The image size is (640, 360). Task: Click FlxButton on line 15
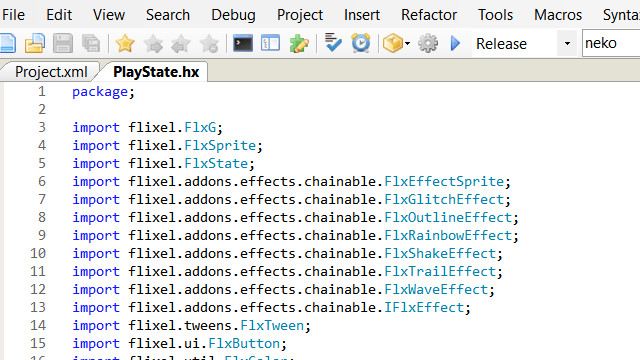[244, 343]
